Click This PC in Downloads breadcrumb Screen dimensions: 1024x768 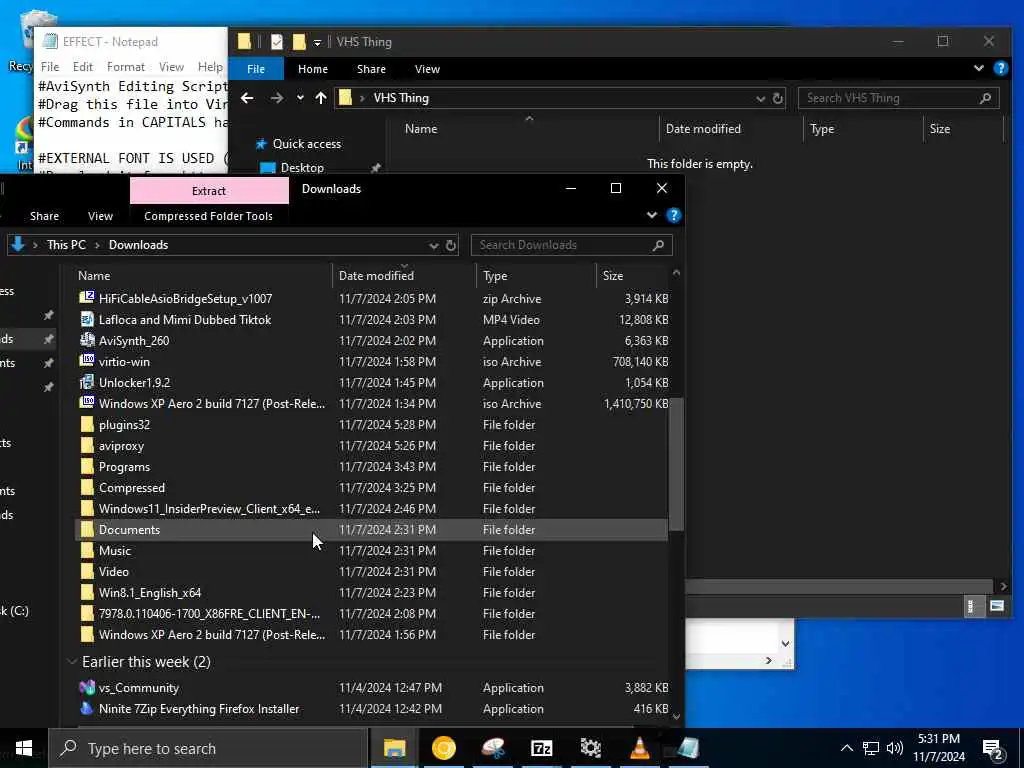[66, 245]
